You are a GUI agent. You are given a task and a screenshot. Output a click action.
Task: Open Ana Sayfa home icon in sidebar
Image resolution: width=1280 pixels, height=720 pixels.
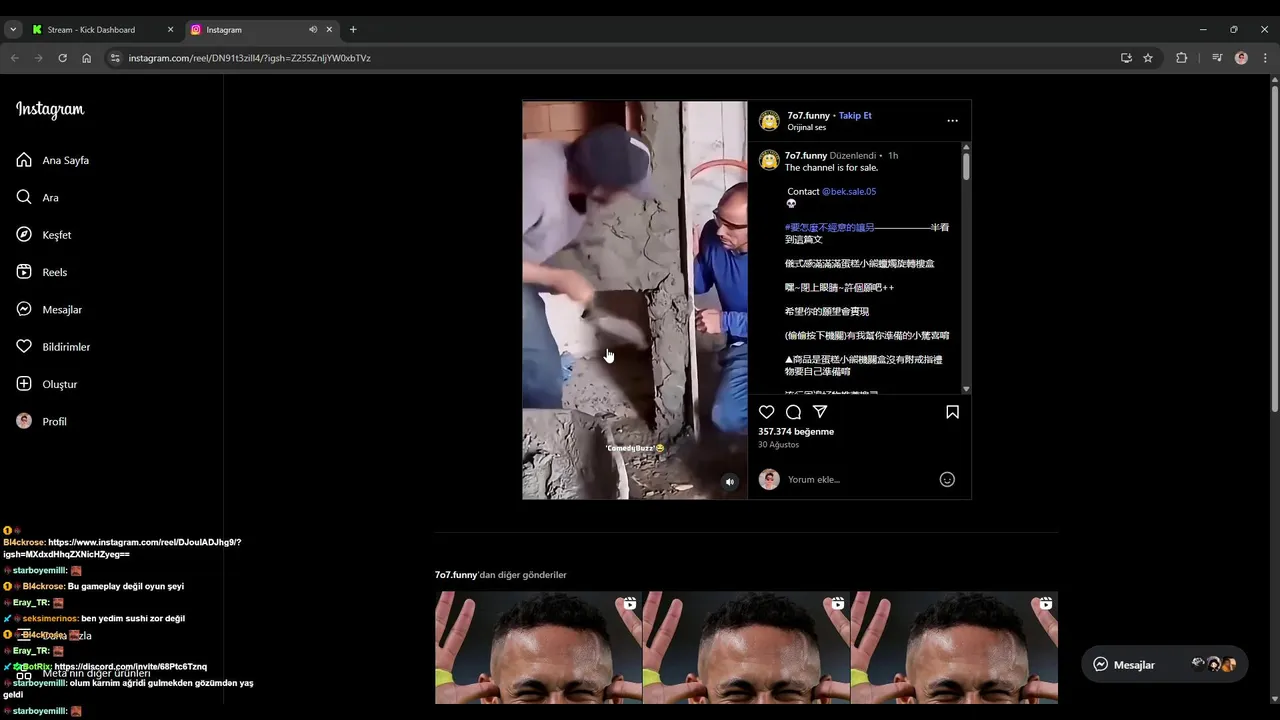click(24, 160)
